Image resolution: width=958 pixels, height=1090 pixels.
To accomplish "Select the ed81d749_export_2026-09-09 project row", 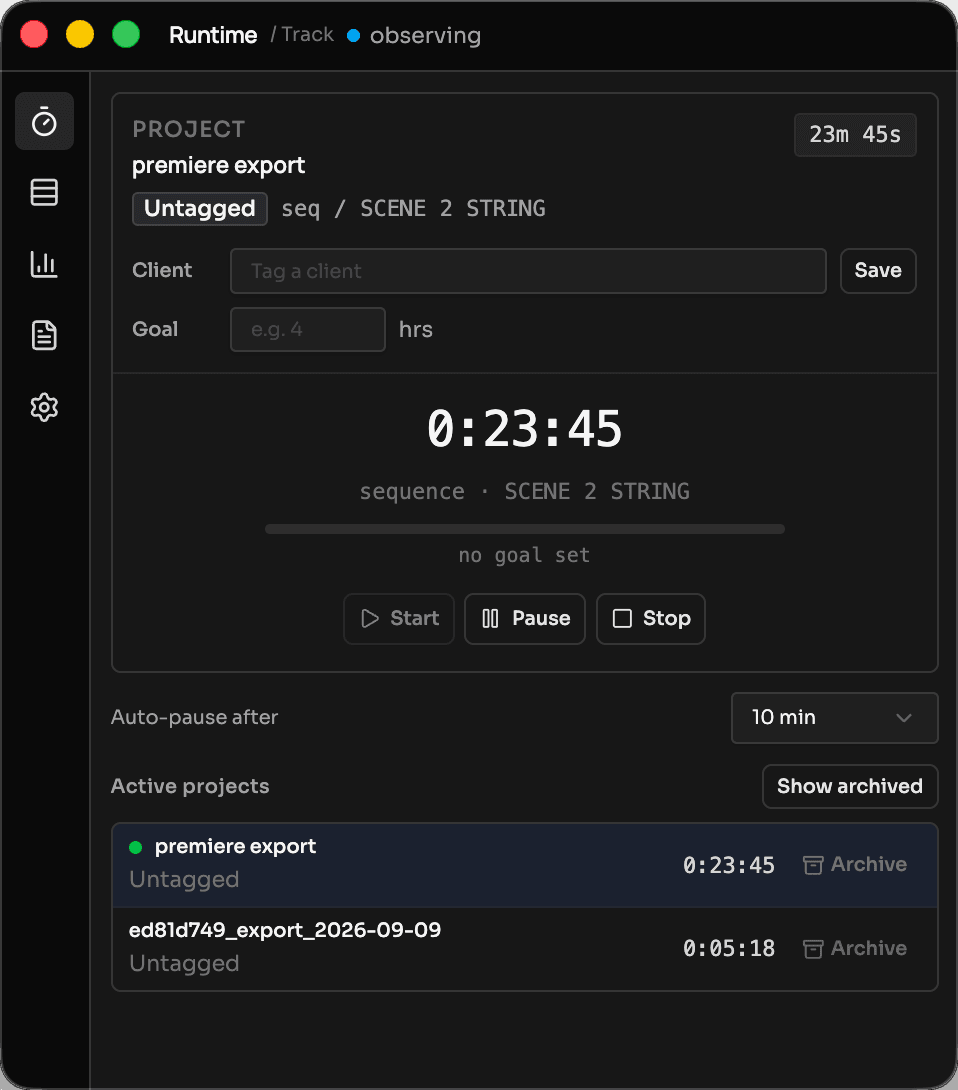I will click(x=525, y=949).
